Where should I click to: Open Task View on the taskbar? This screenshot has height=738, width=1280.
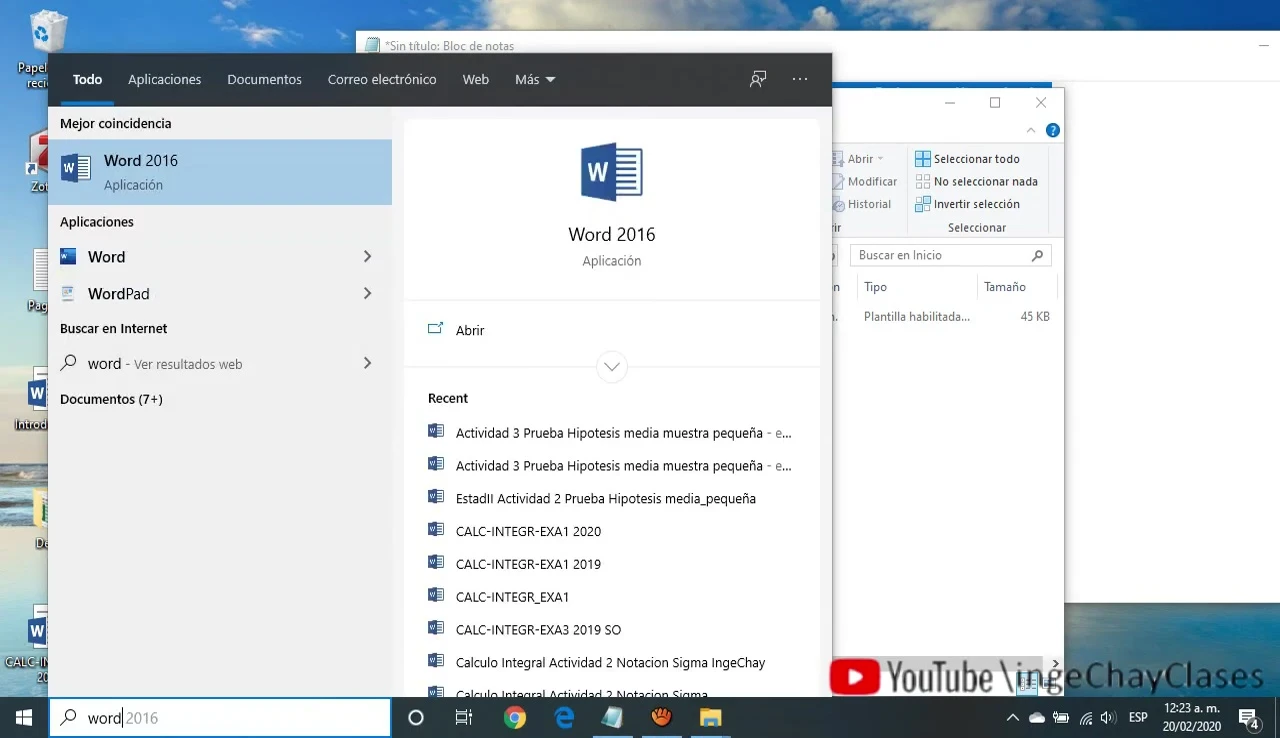464,717
